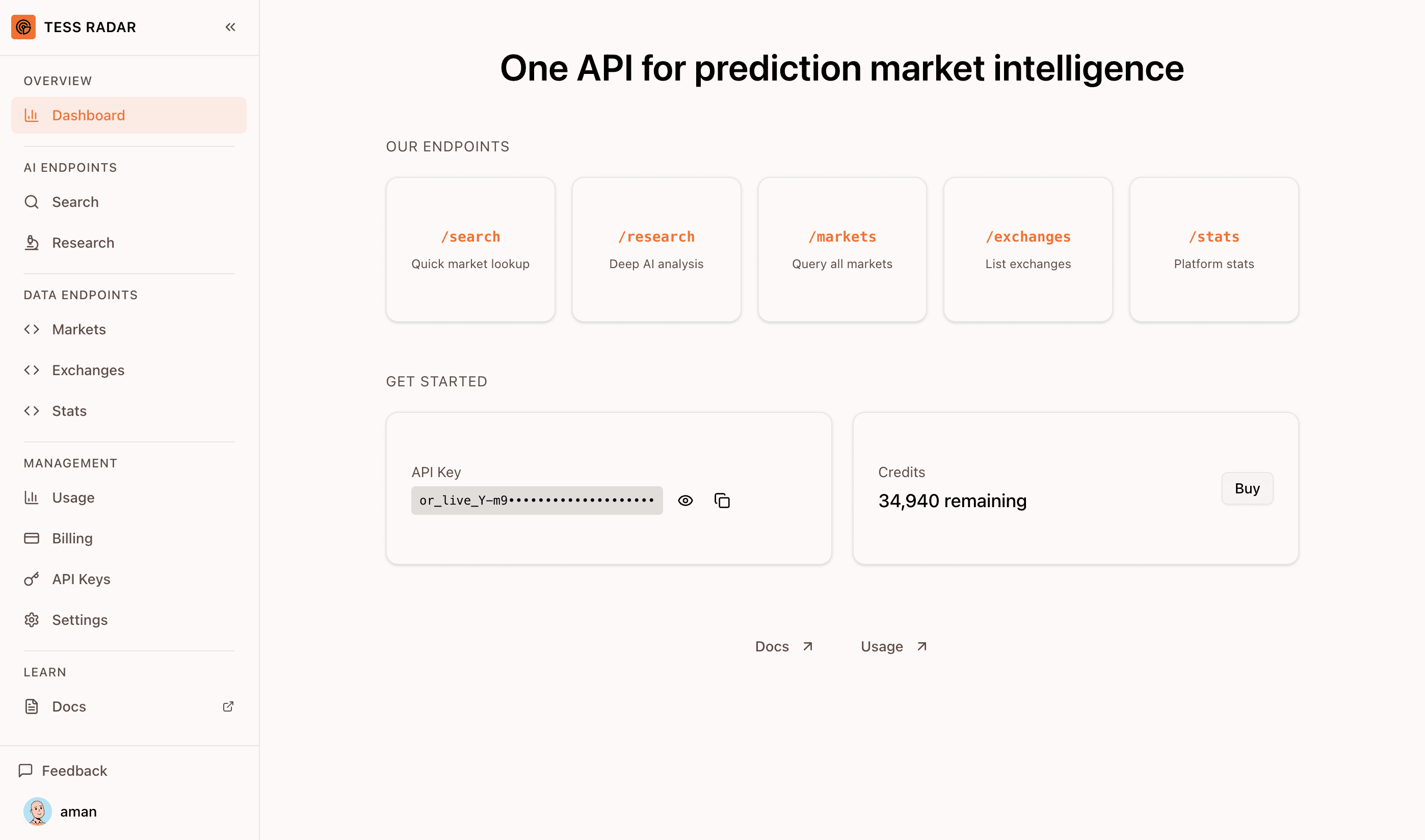The height and width of the screenshot is (840, 1425).
Task: Click the Tess Radar logo icon
Action: click(x=23, y=27)
